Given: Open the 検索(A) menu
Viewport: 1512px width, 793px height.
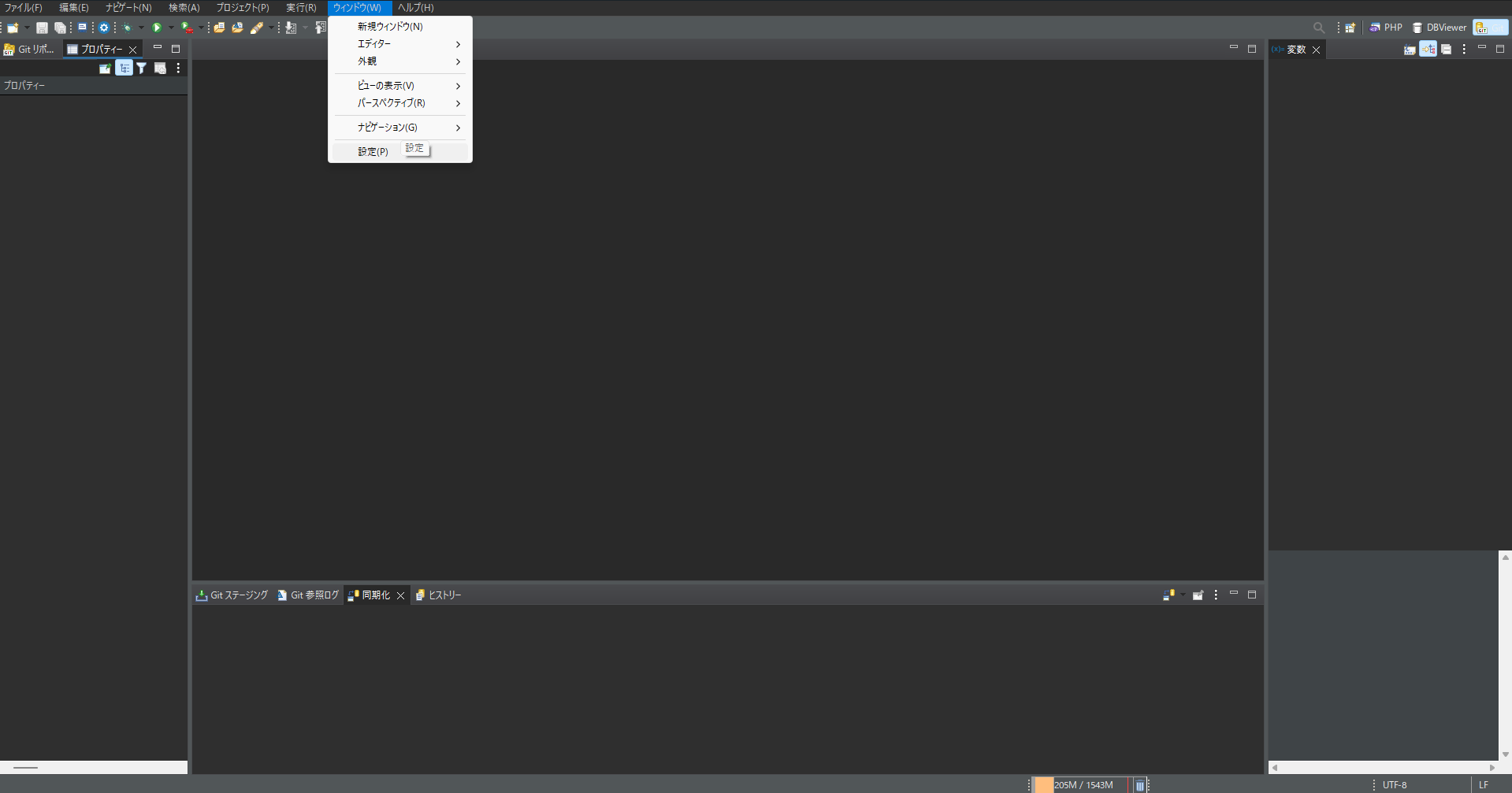Looking at the screenshot, I should coord(184,8).
